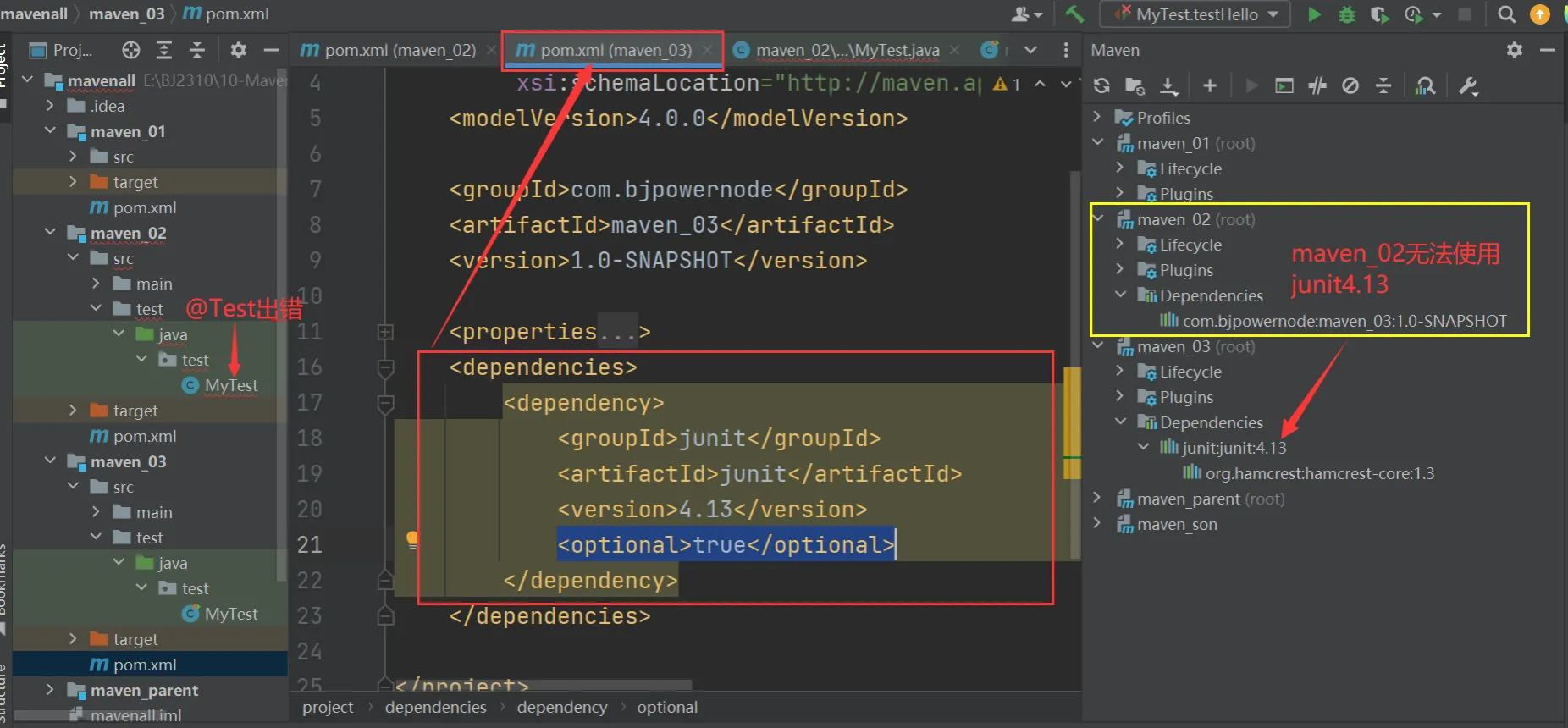Image resolution: width=1568 pixels, height=728 pixels.
Task: Fold the dependencies block at line 16
Action: click(385, 367)
